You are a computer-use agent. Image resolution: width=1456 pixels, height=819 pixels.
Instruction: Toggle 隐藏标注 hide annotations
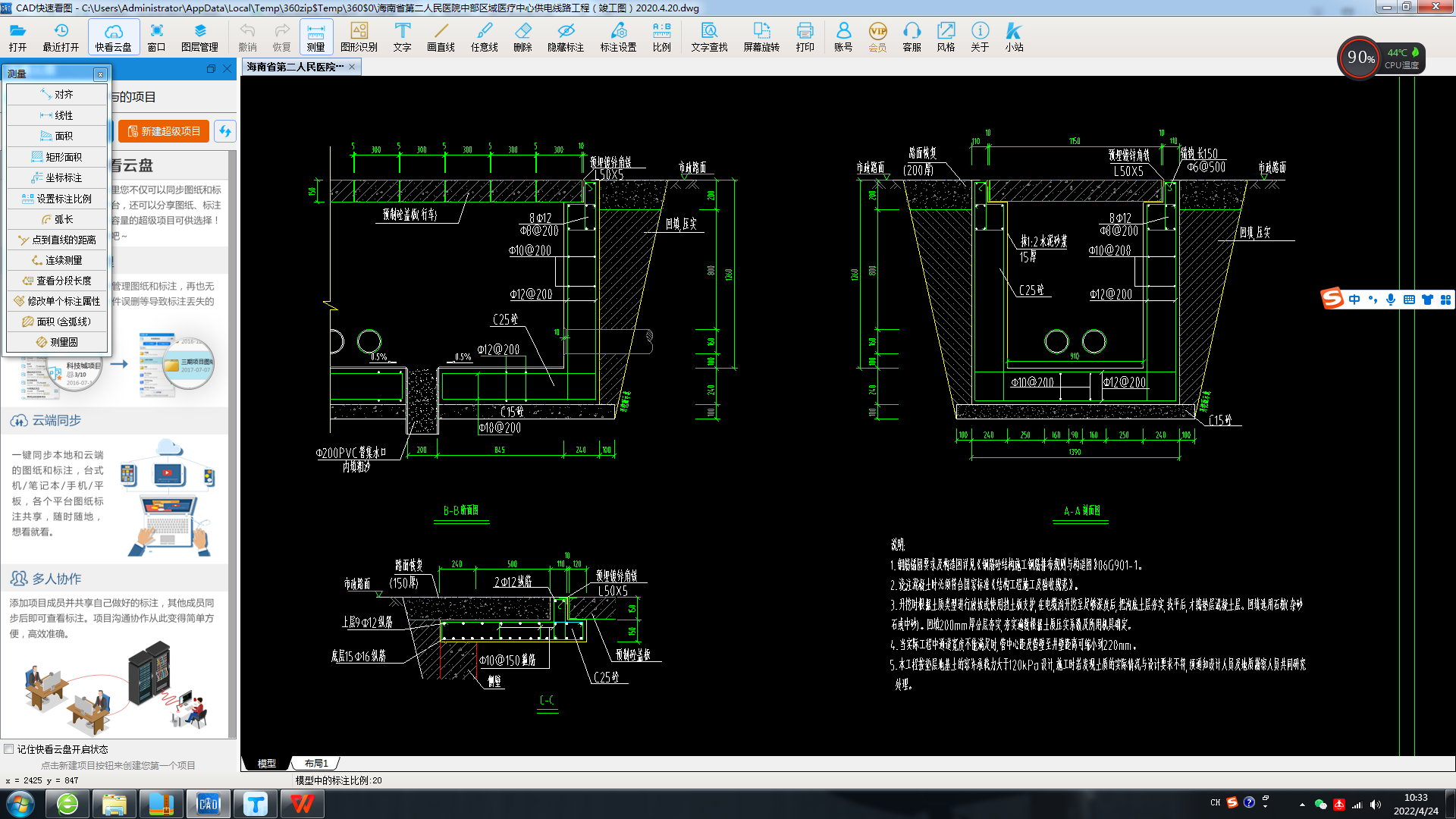point(566,36)
